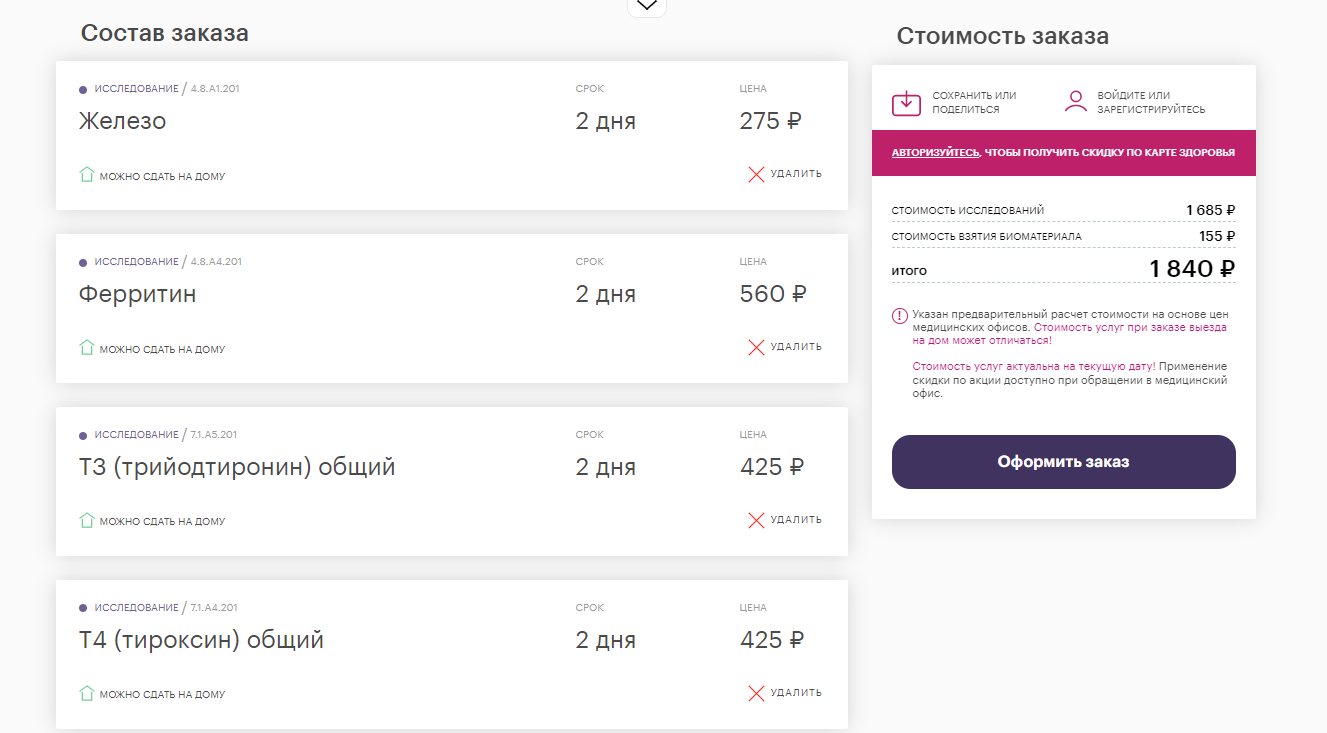Click the house icon under Железо
This screenshot has height=733, width=1327.
86,175
